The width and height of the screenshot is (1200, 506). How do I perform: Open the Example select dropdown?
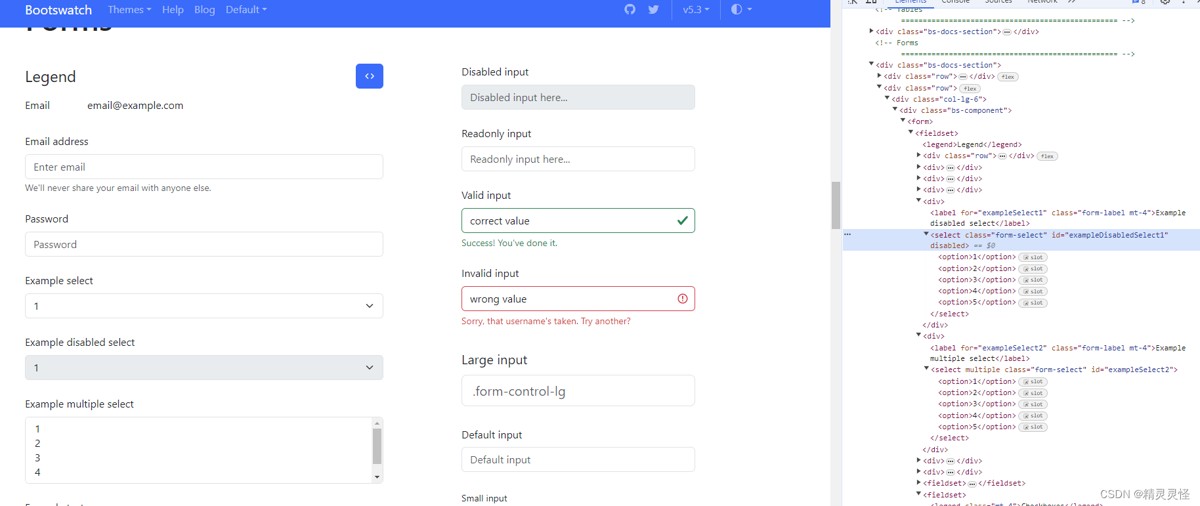coord(204,306)
